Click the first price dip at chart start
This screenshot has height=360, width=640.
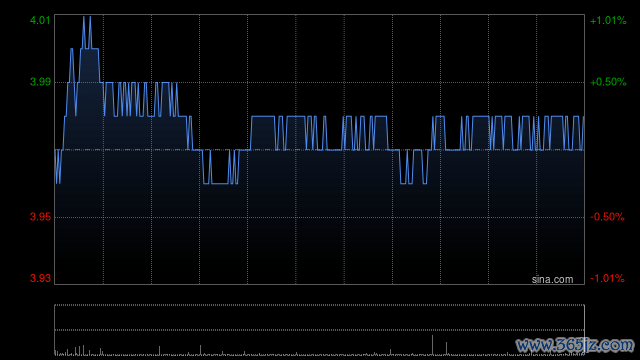[58, 180]
